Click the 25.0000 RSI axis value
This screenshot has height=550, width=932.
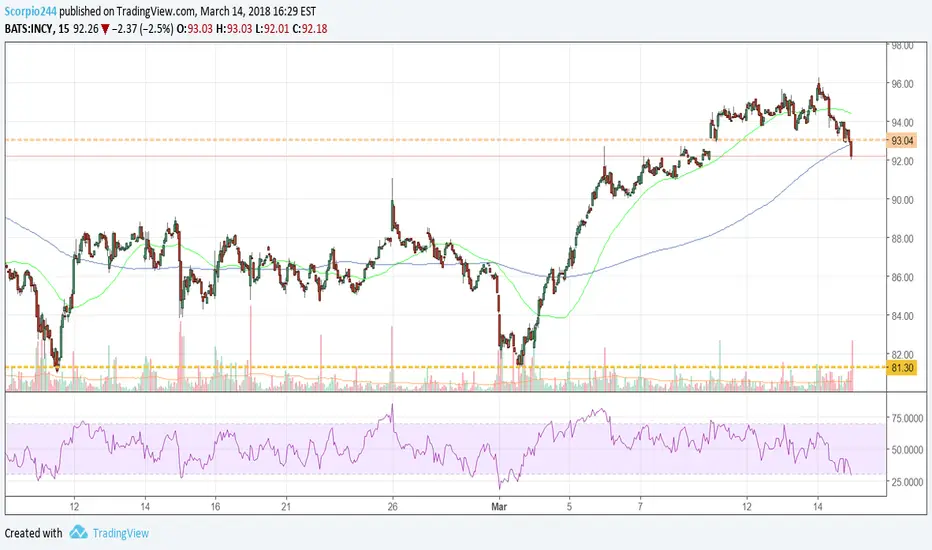tap(907, 482)
